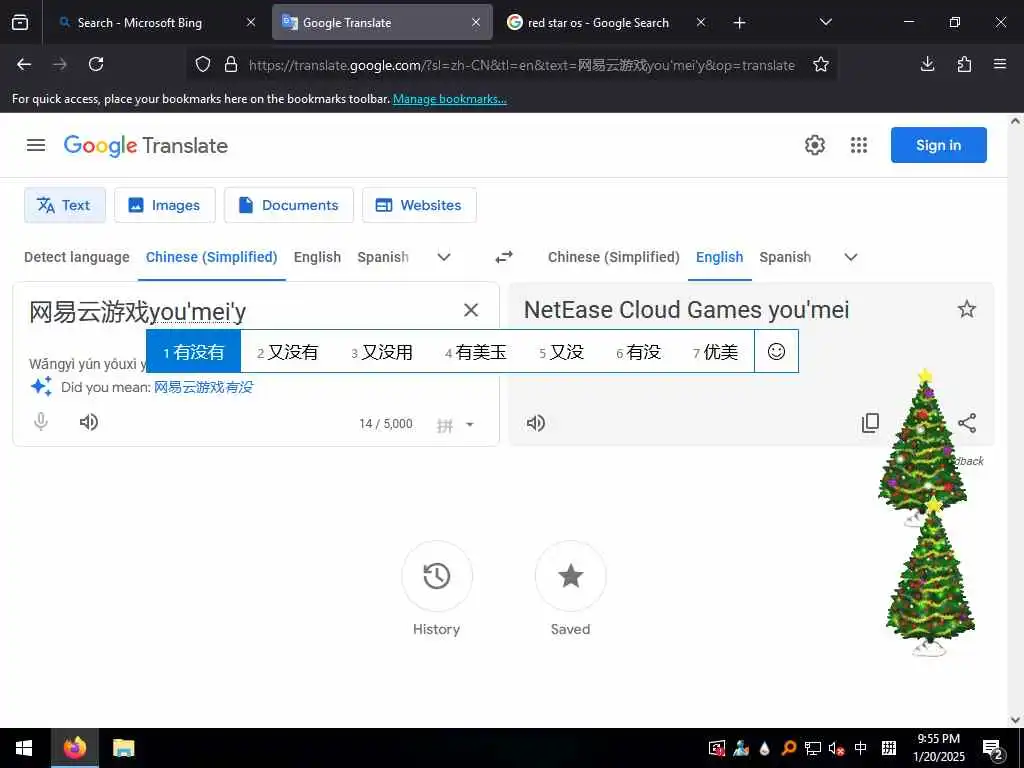Save translation with the star icon
This screenshot has width=1024, height=768.
coord(967,309)
